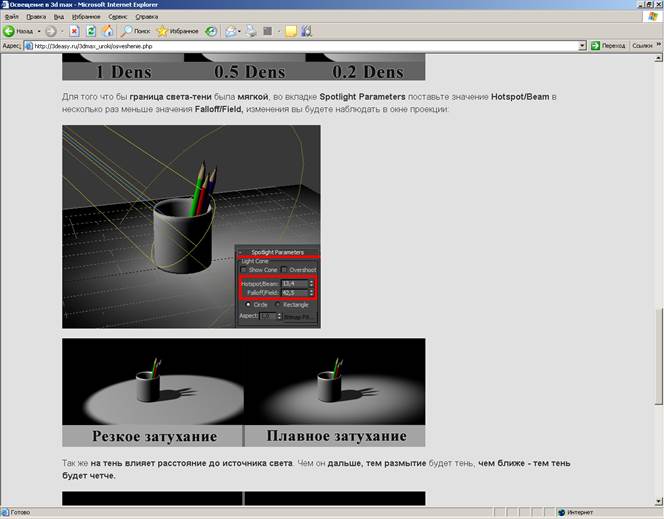
Task: Expand the Forward history dropdown arrow
Action: tap(62, 31)
